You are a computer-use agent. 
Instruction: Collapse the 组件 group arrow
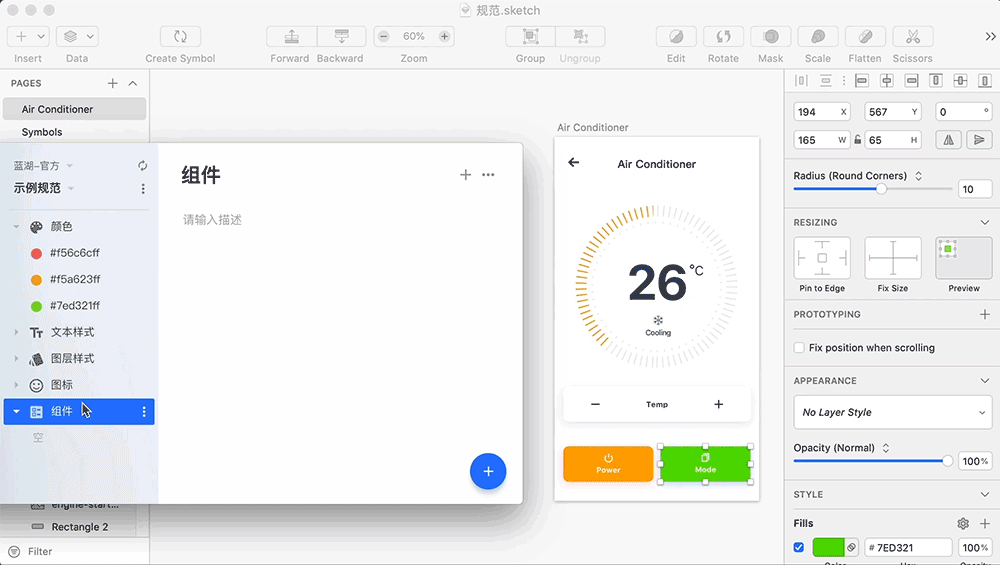click(x=17, y=412)
